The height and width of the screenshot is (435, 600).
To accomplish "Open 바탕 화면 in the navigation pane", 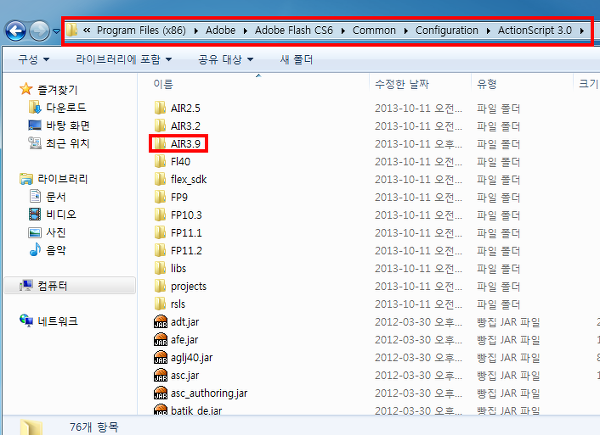I will coord(59,125).
